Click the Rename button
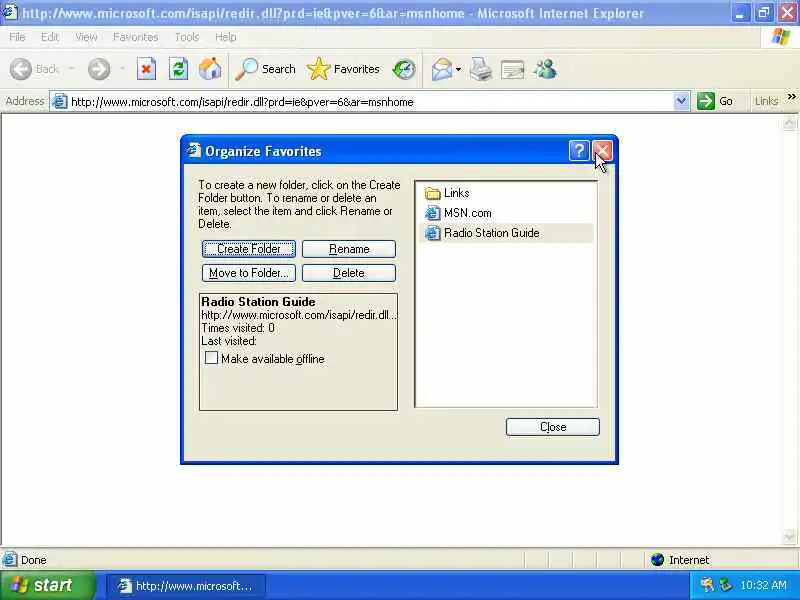Screen dimensions: 800x600 (x=349, y=249)
